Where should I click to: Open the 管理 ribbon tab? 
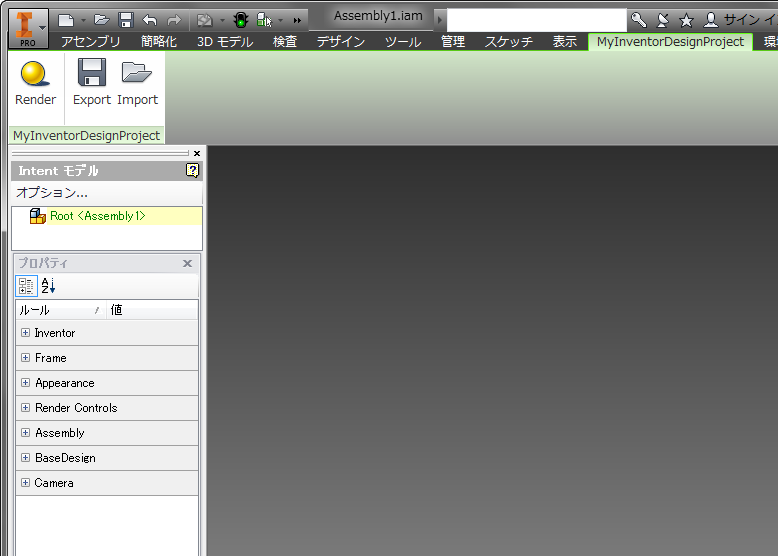tap(453, 42)
